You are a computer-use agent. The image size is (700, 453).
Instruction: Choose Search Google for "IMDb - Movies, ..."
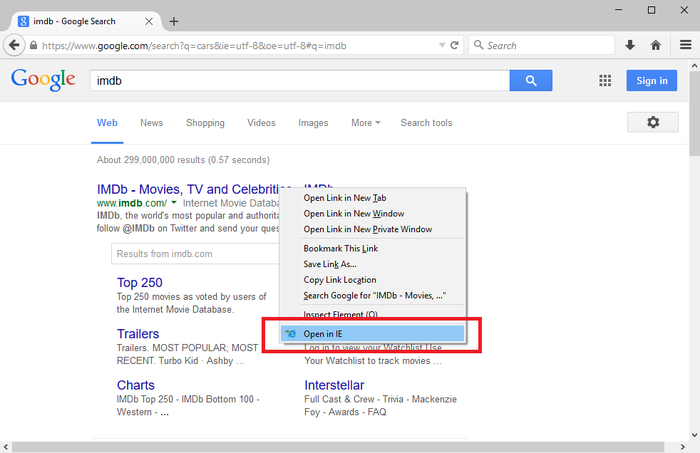click(373, 295)
